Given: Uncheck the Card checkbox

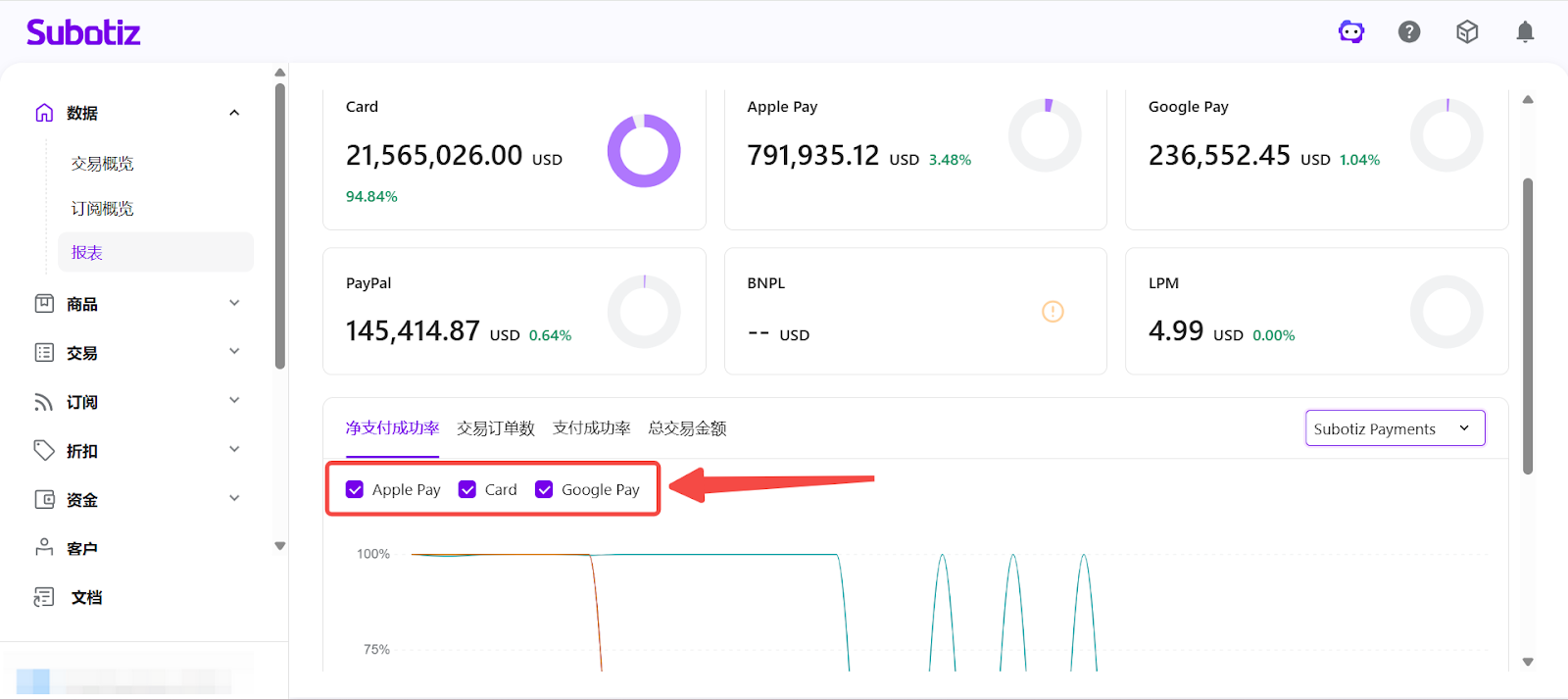Looking at the screenshot, I should [467, 489].
